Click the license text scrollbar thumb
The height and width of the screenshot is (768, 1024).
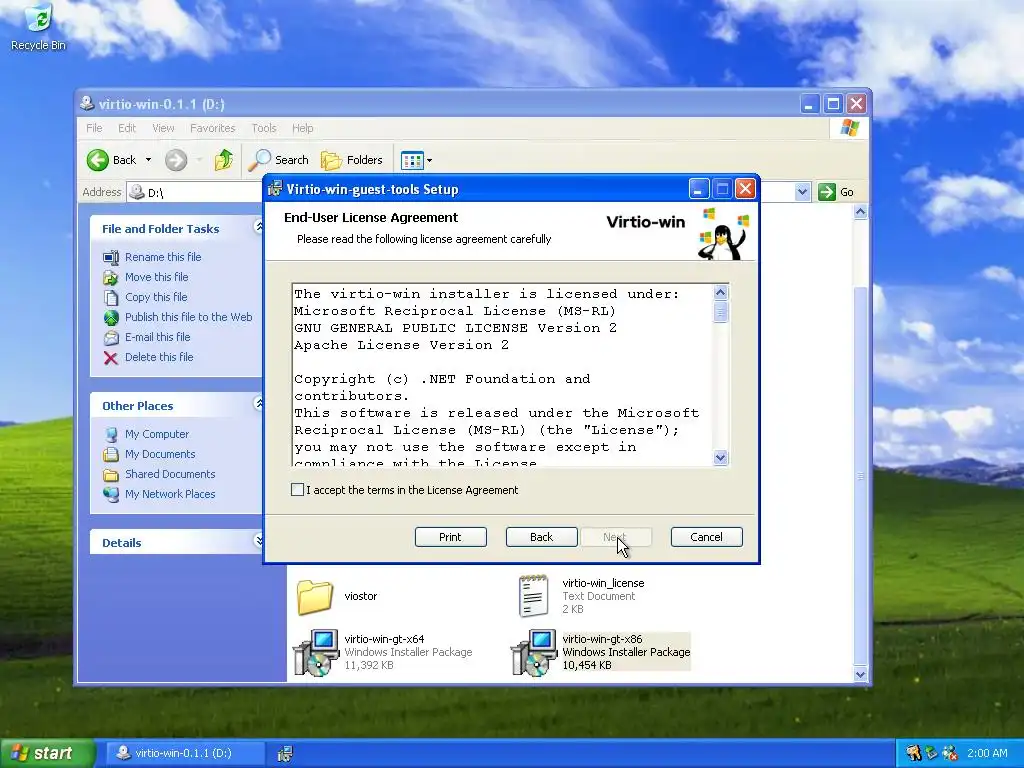[720, 313]
